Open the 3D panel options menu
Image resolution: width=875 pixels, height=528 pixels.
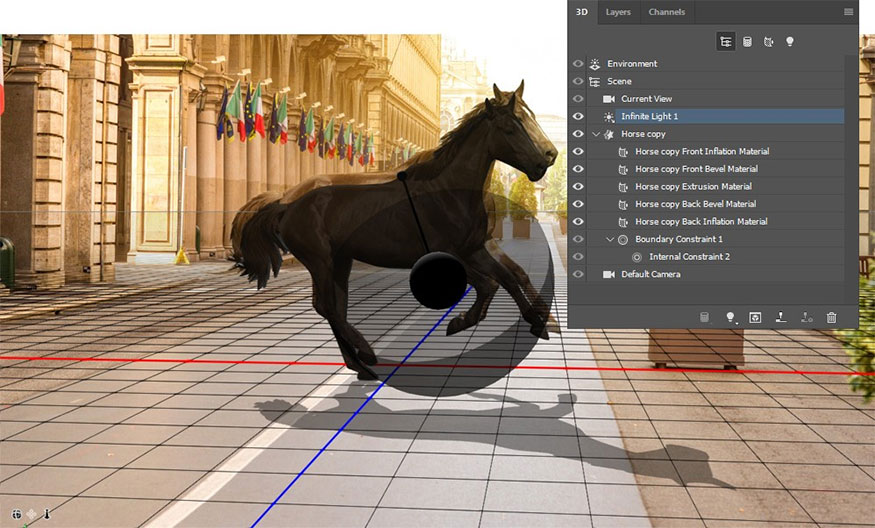pyautogui.click(x=849, y=12)
